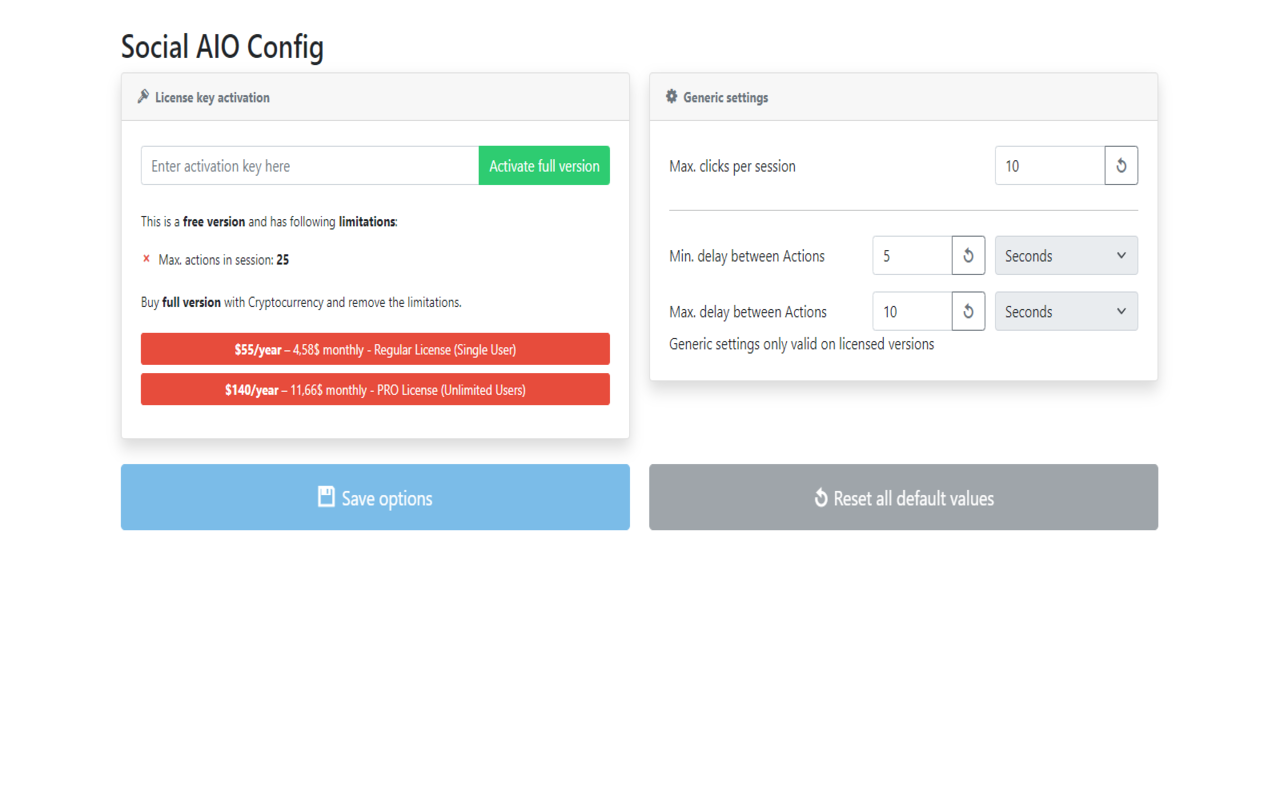Reset the Max. clicks per session value
Viewport: 1280px width, 800px height.
tap(1121, 166)
